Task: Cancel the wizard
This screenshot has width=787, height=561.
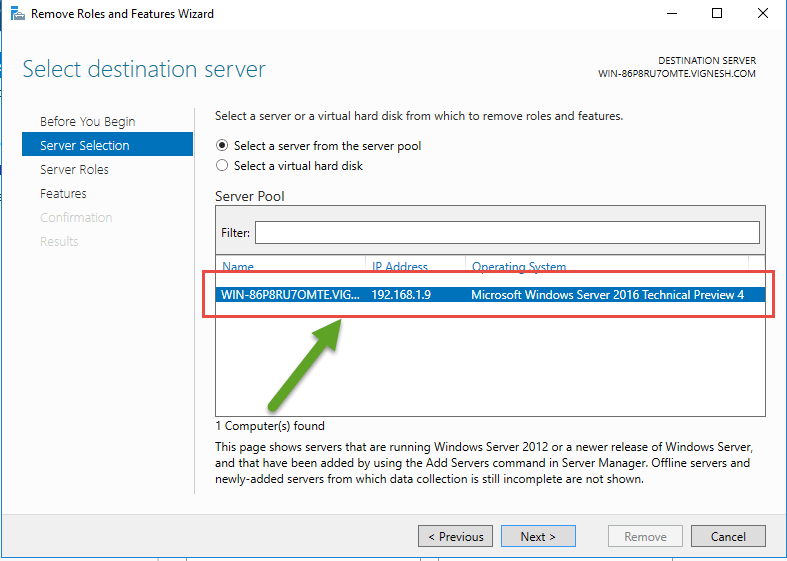Action: point(728,537)
